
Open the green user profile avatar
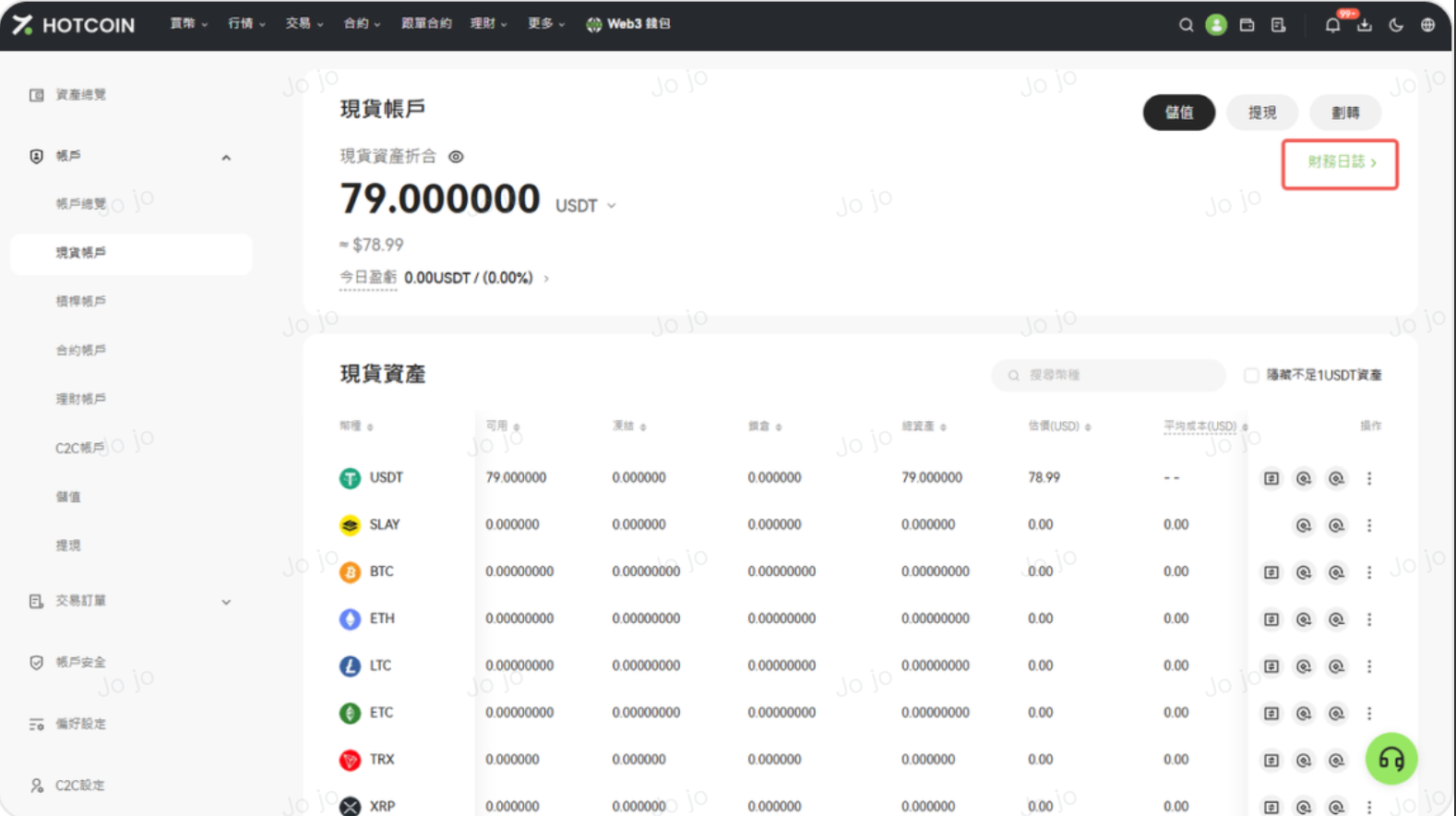click(1216, 25)
